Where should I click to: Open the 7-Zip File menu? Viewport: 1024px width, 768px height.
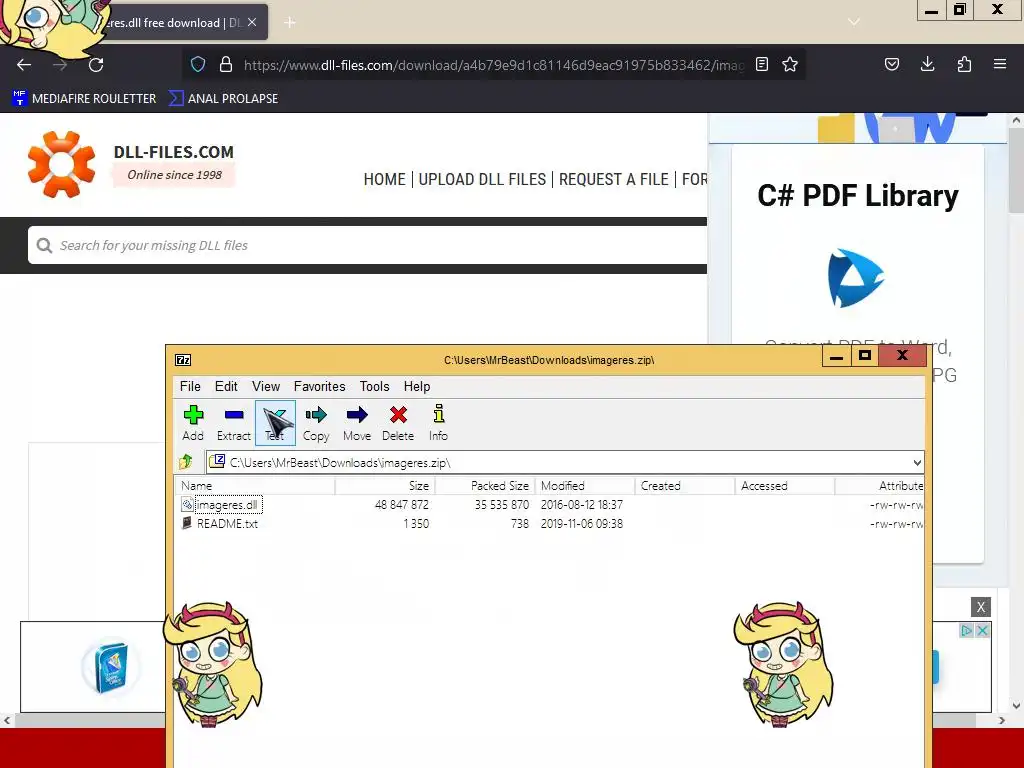[x=190, y=387]
